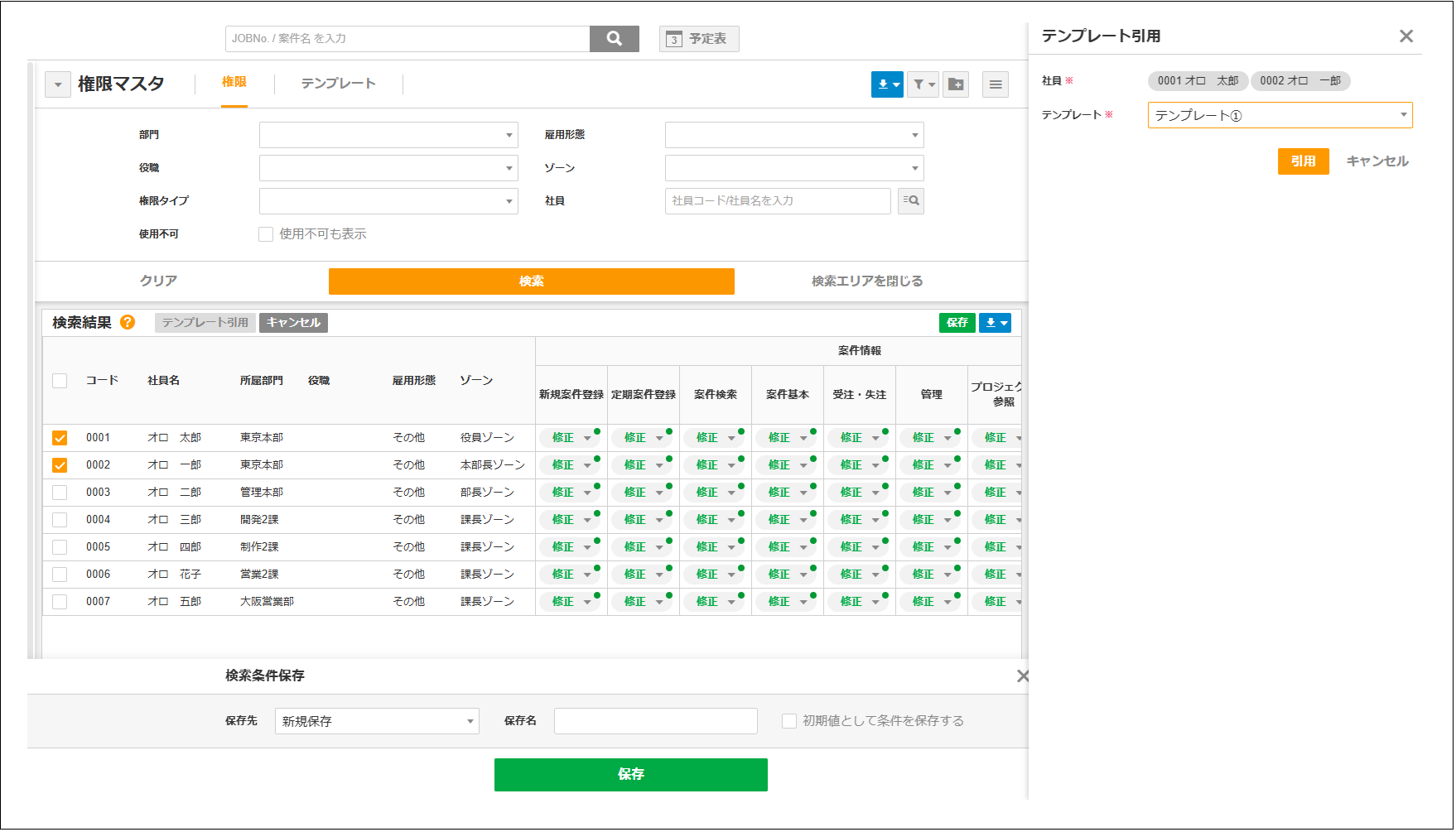Enable 使用不可も表示 checkbox
The image size is (1456, 832).
(266, 234)
